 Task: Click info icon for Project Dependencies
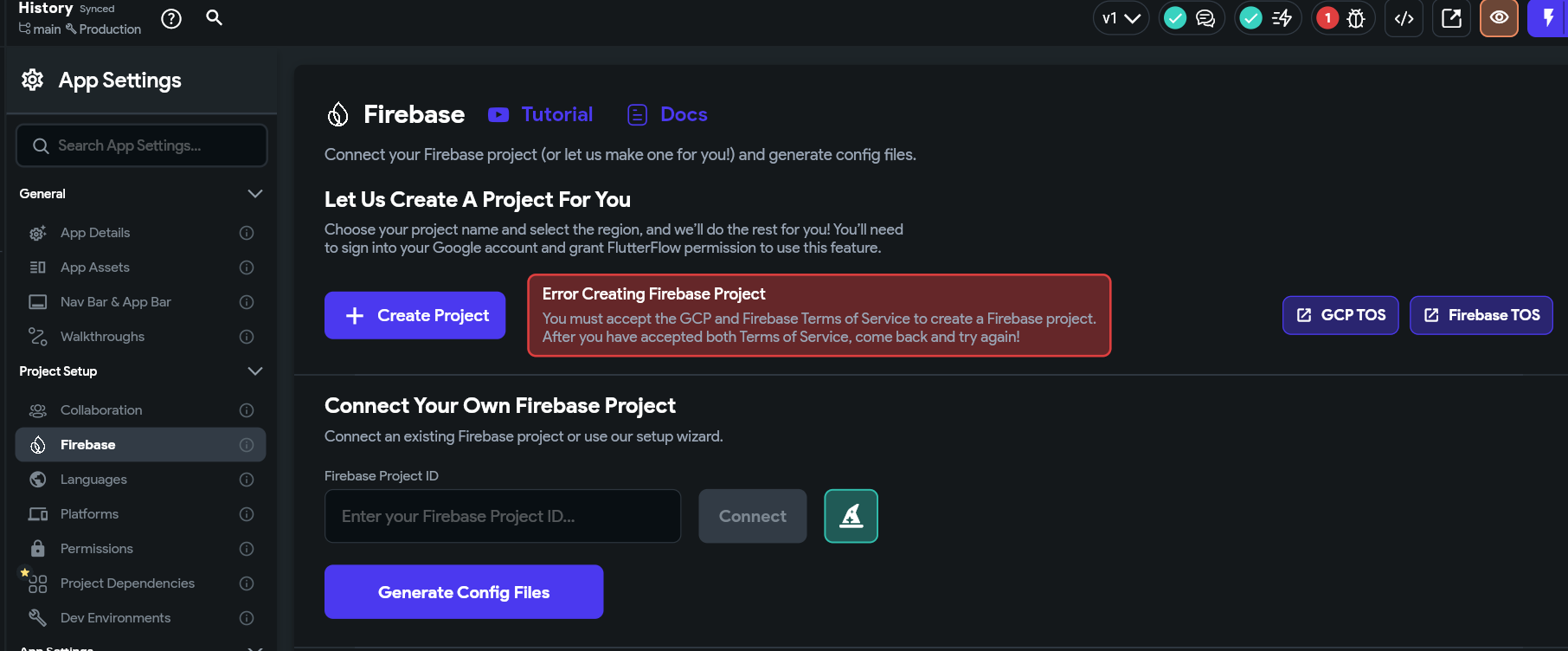click(247, 583)
